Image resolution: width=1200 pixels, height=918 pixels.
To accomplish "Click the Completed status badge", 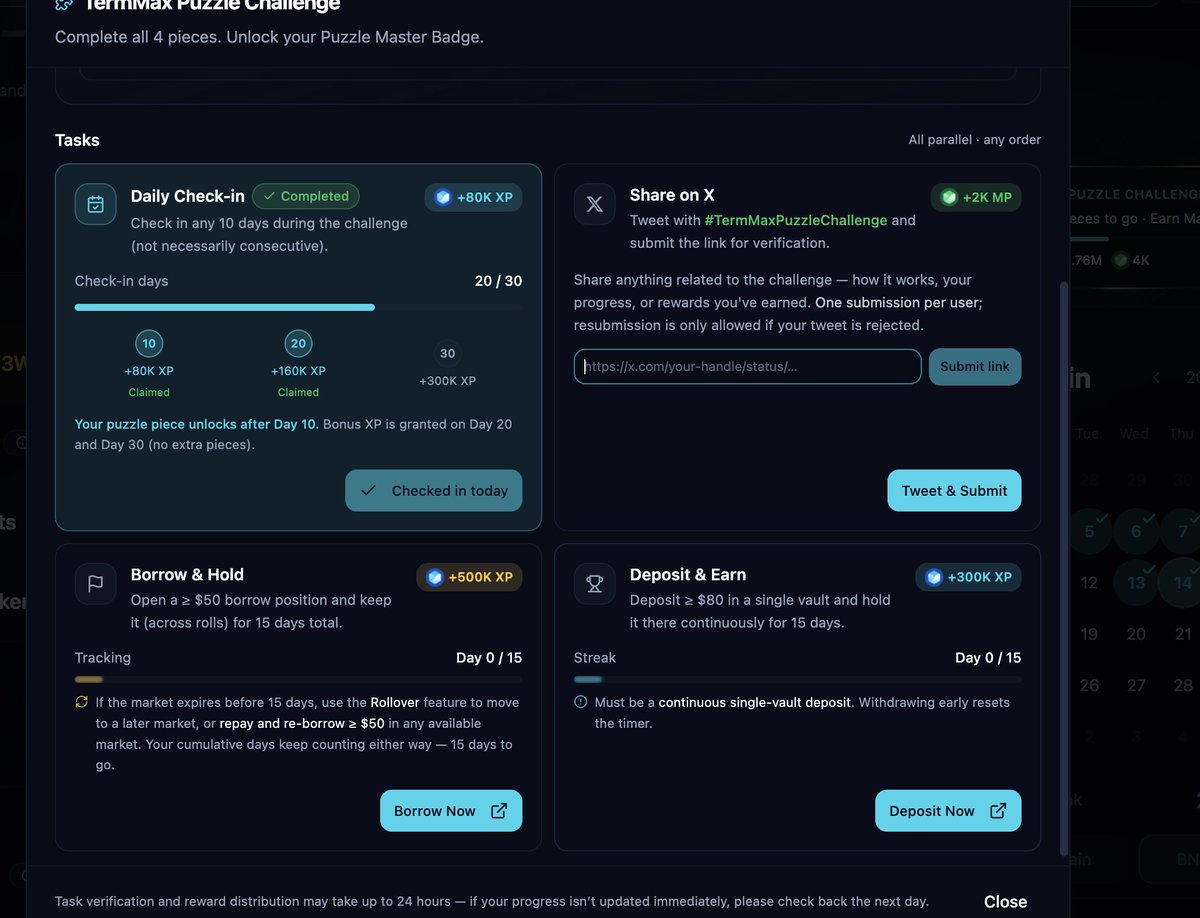I will tap(306, 196).
